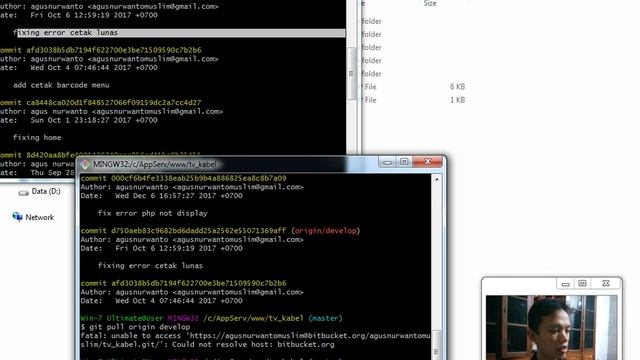The image size is (640, 360).
Task: Click the (origin/develop) branch label
Action: 325,231
